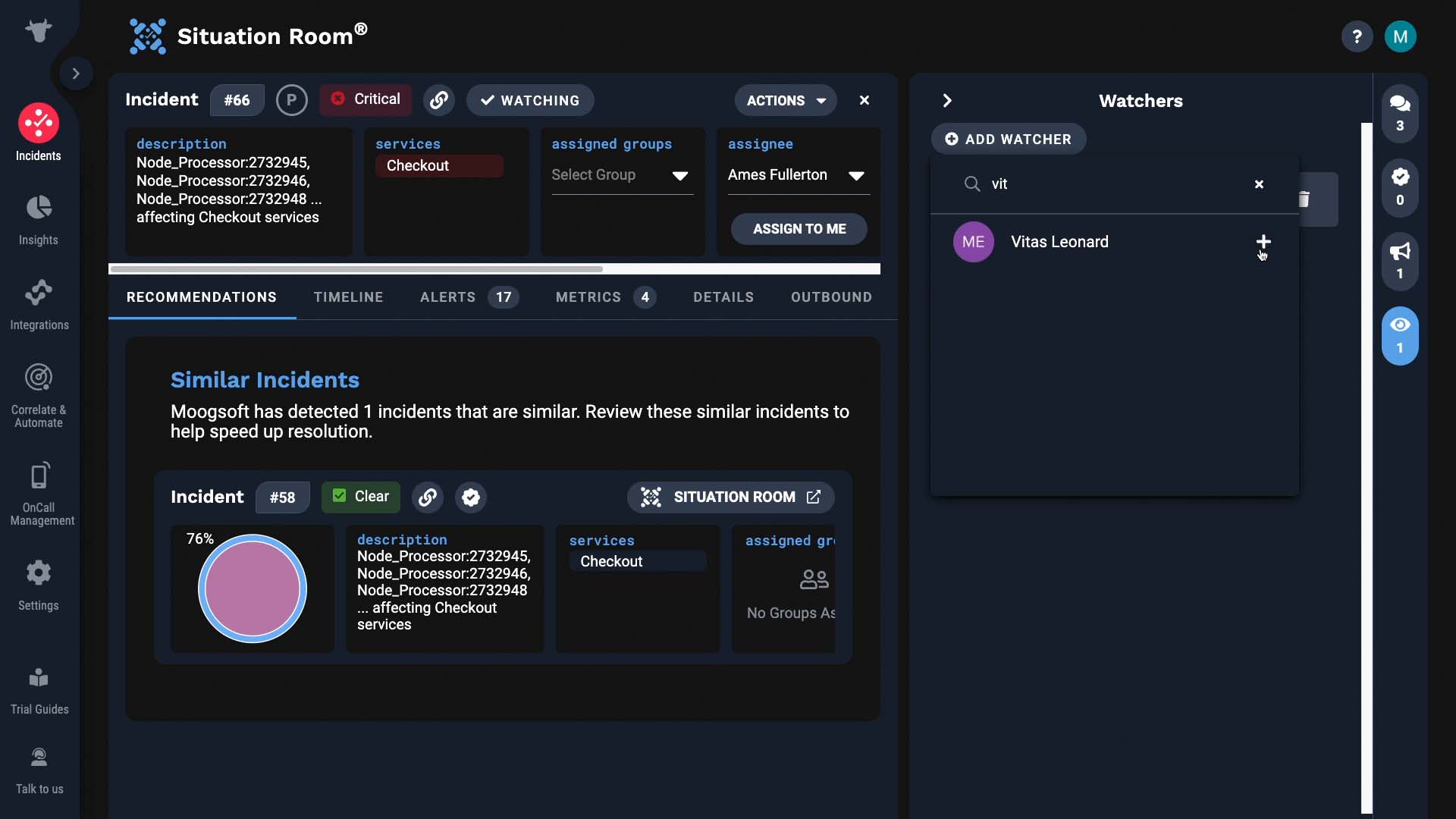This screenshot has height=819, width=1456.
Task: Go to Integrations in the sidebar
Action: (39, 305)
